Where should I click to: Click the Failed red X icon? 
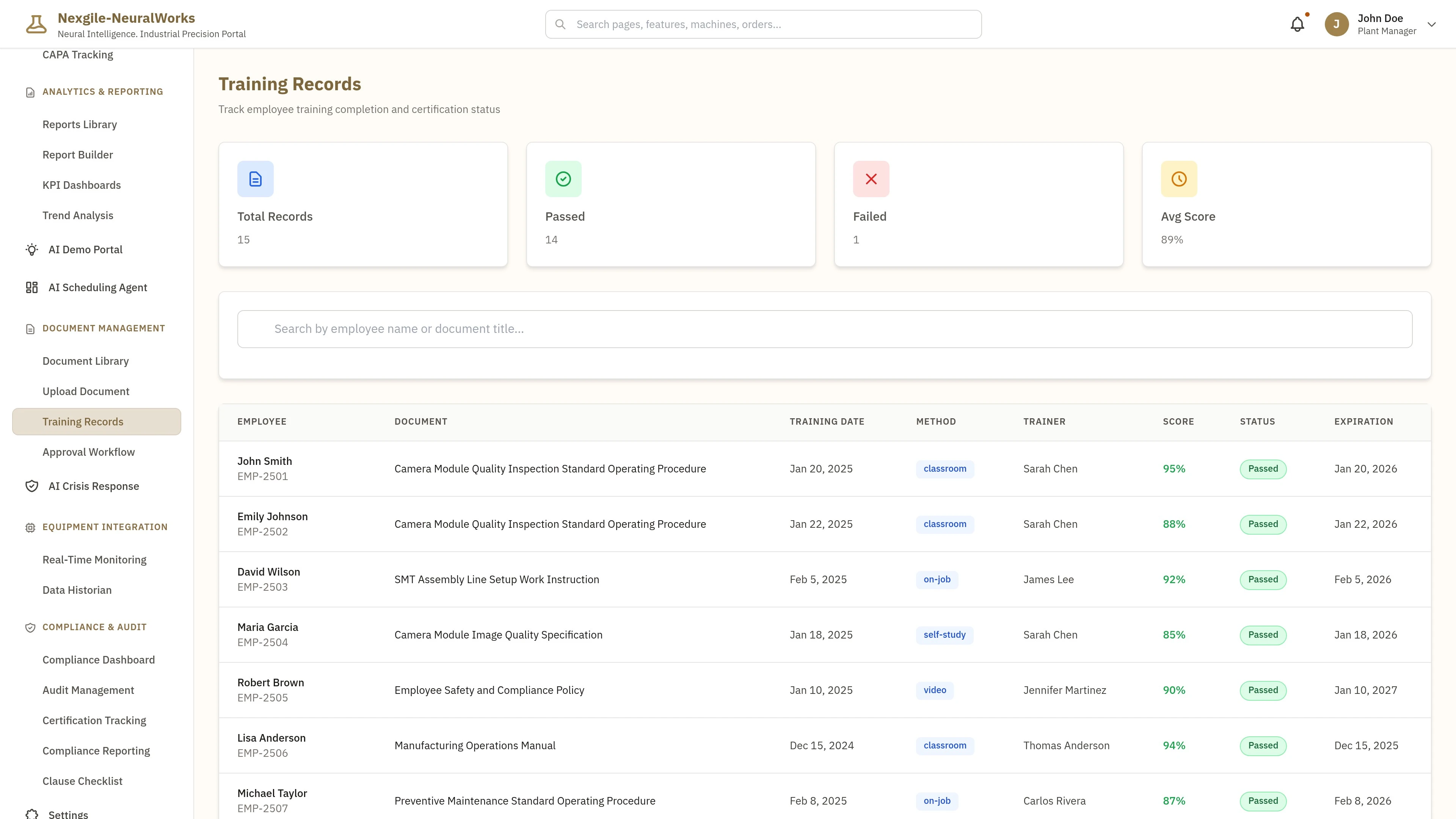(871, 179)
